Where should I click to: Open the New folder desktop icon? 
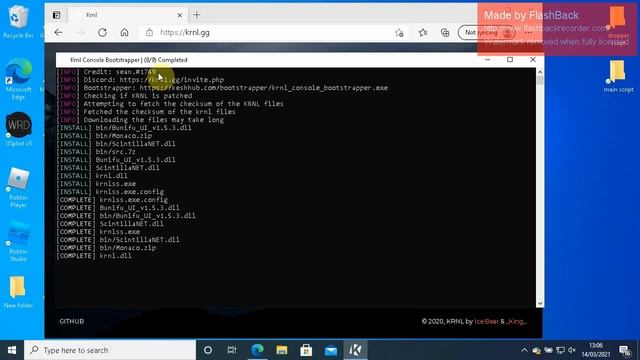click(x=18, y=292)
